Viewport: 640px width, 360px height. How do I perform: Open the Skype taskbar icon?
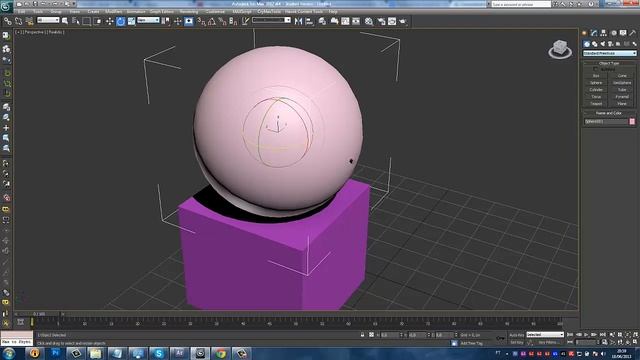158,353
